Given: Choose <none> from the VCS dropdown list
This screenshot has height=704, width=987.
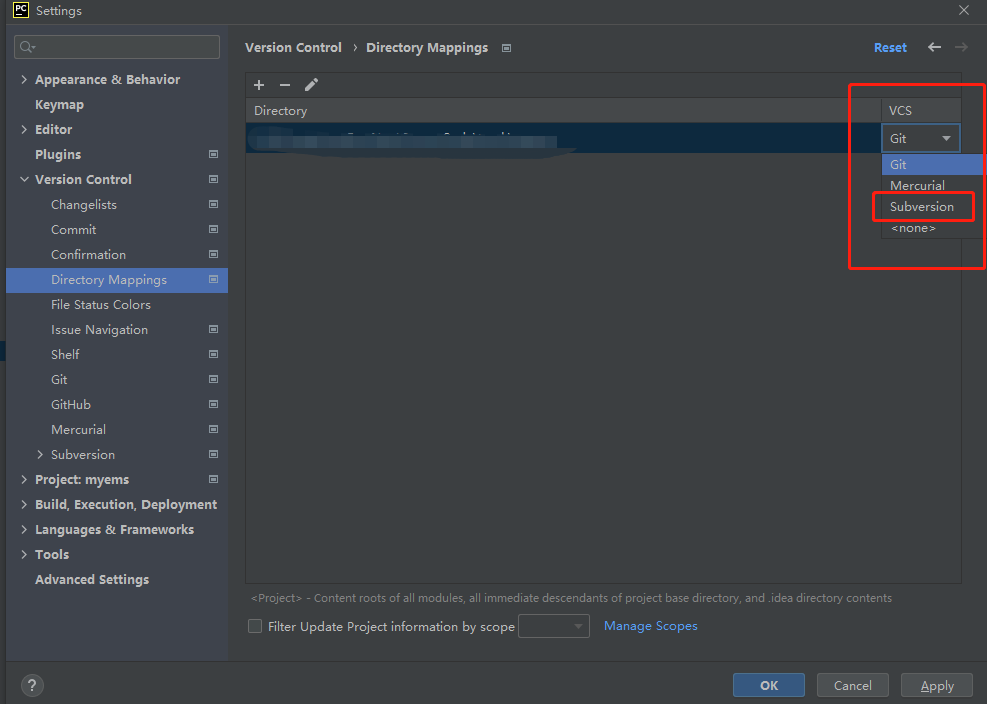Looking at the screenshot, I should click(933, 228).
